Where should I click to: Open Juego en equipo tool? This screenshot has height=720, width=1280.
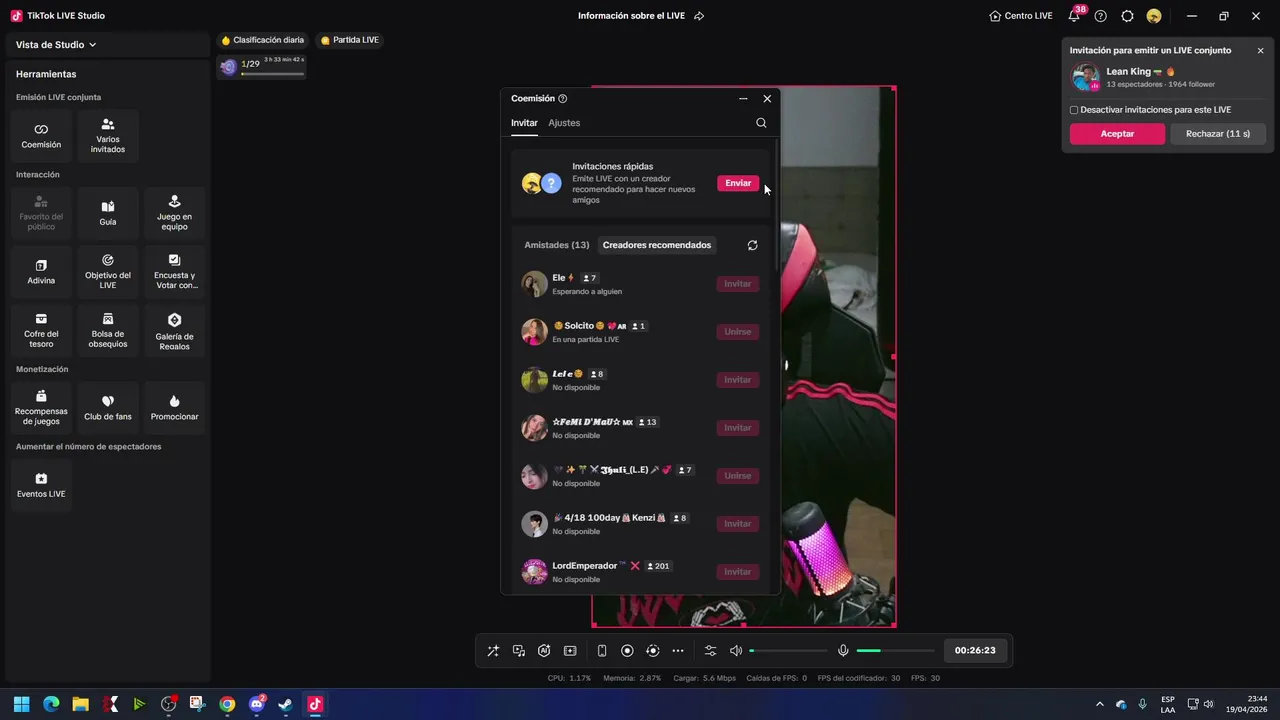point(174,213)
